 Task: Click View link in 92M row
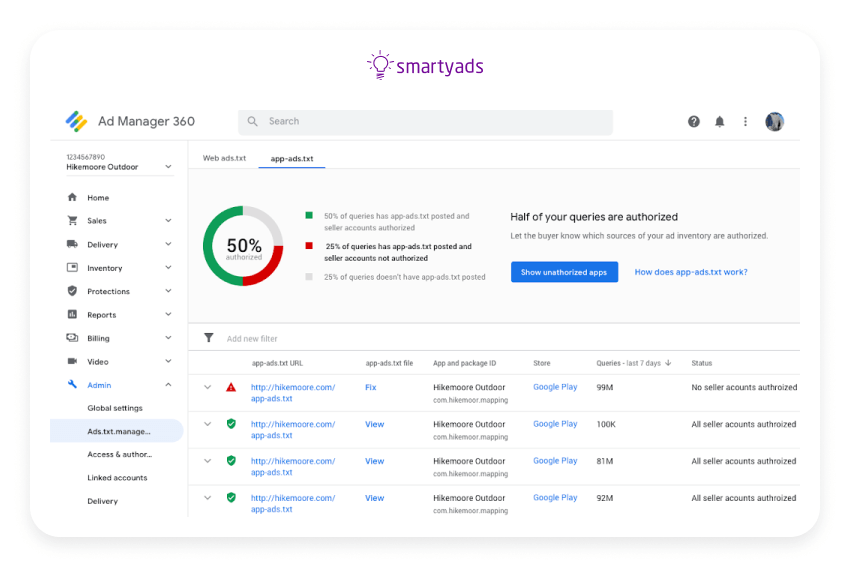(x=375, y=498)
